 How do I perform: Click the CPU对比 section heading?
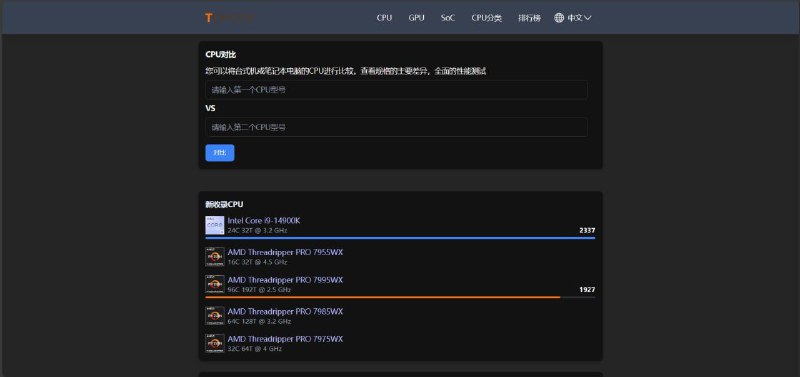(220, 55)
